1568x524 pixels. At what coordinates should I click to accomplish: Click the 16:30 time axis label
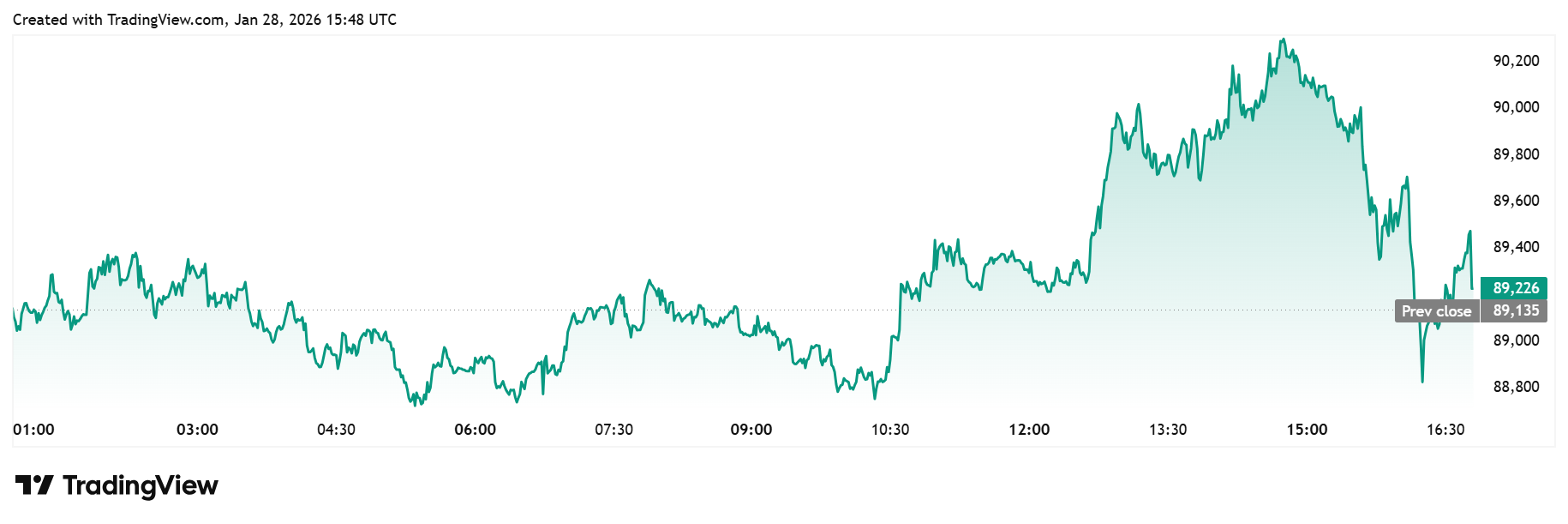pyautogui.click(x=1445, y=430)
